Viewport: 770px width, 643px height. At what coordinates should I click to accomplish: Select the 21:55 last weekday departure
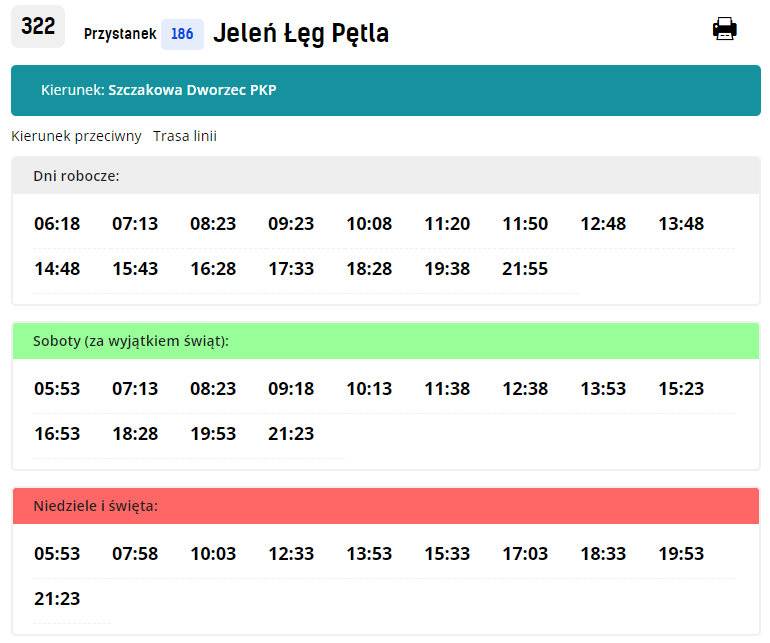(x=525, y=269)
